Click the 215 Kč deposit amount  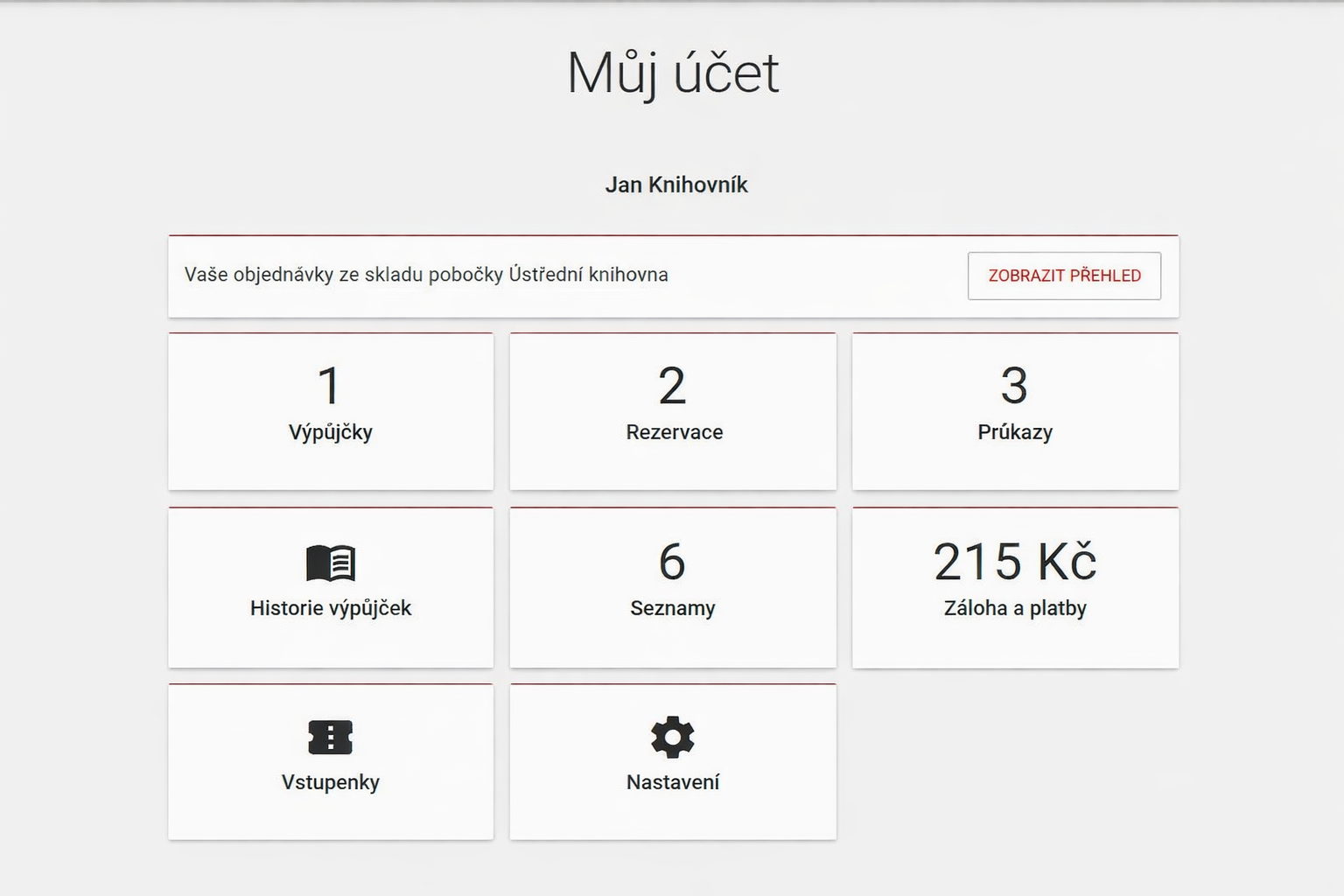(1015, 562)
